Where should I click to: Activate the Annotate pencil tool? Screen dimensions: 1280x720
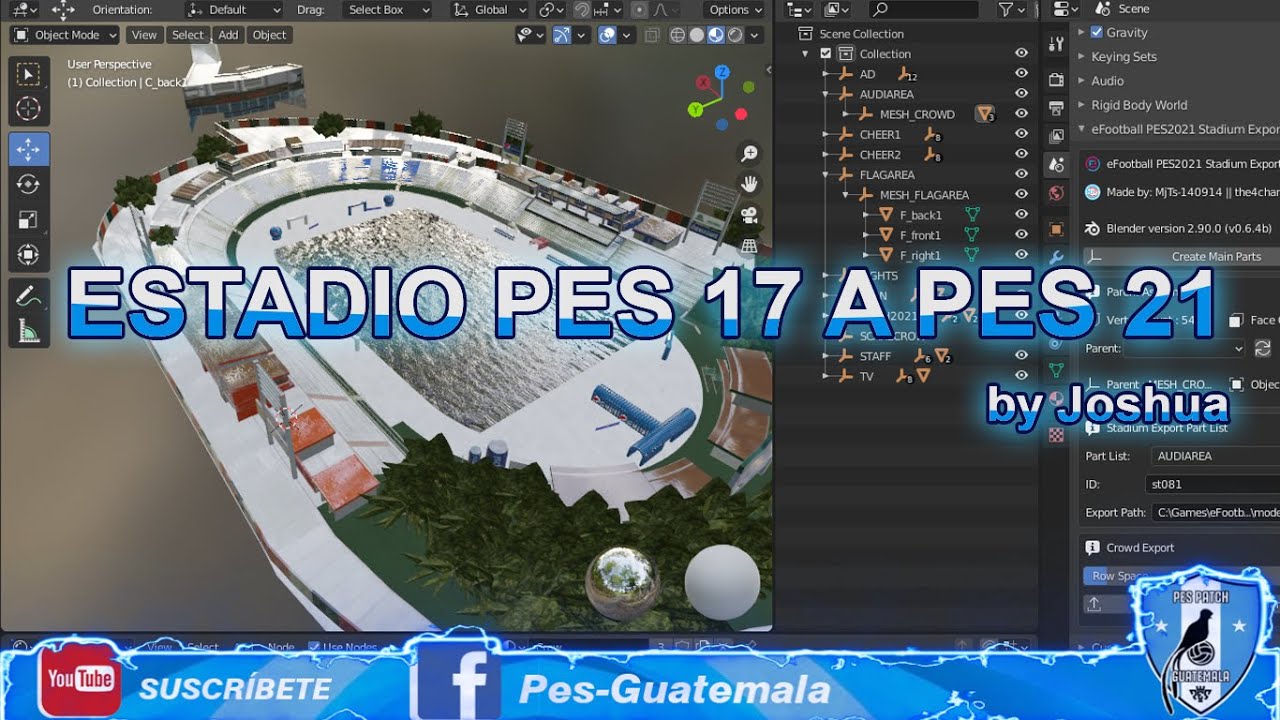click(29, 296)
